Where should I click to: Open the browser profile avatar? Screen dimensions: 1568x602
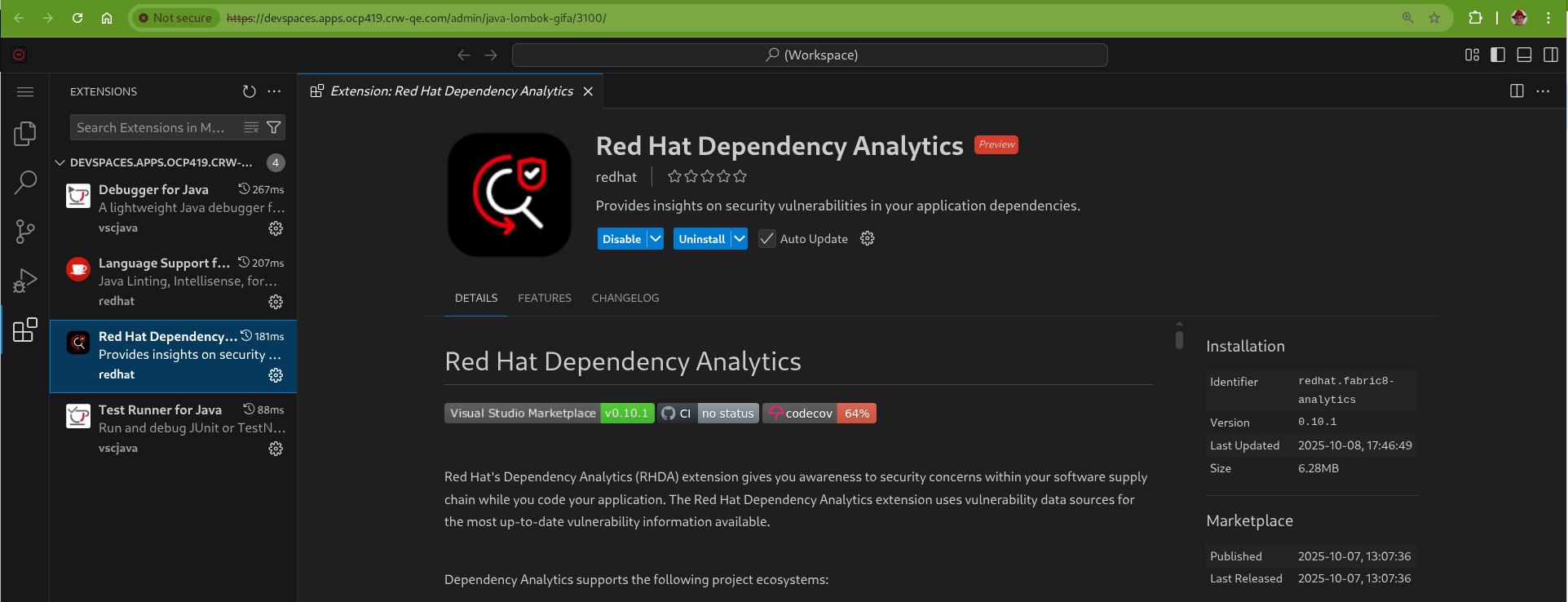(1519, 18)
